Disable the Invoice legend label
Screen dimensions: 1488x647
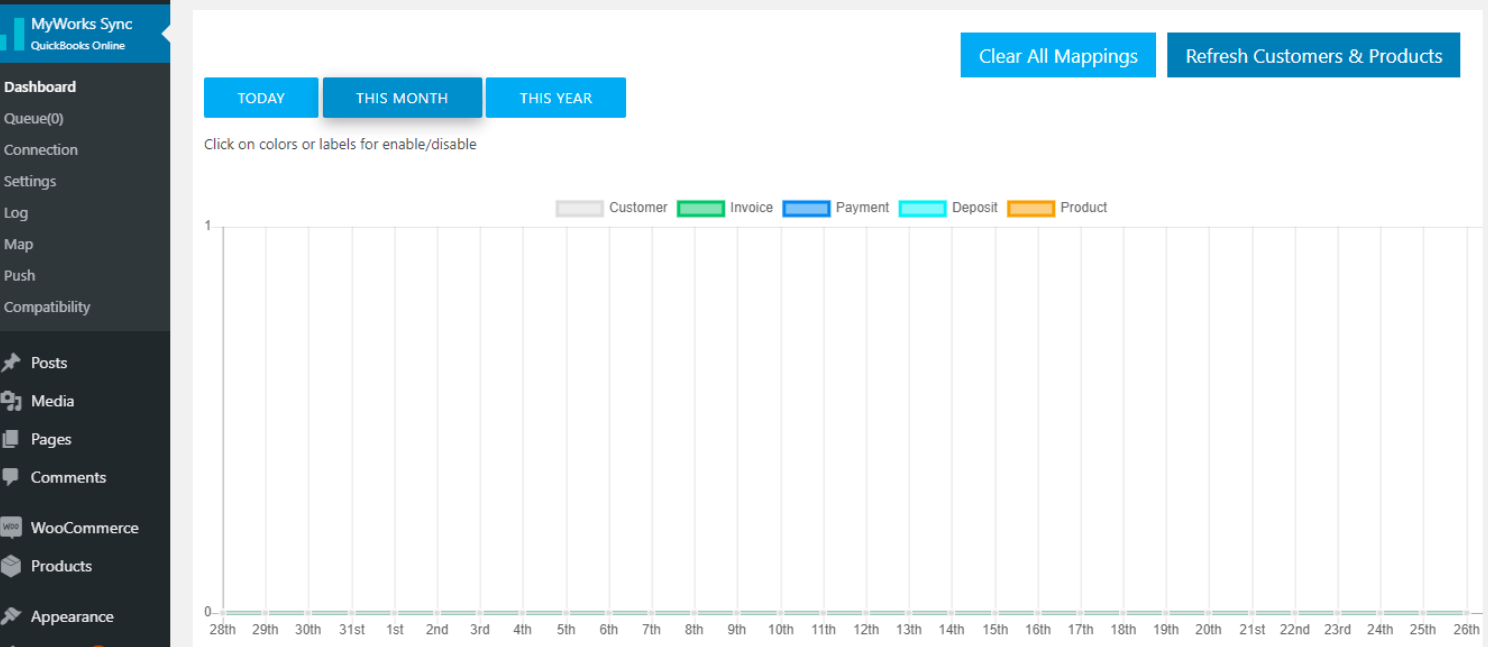[751, 208]
